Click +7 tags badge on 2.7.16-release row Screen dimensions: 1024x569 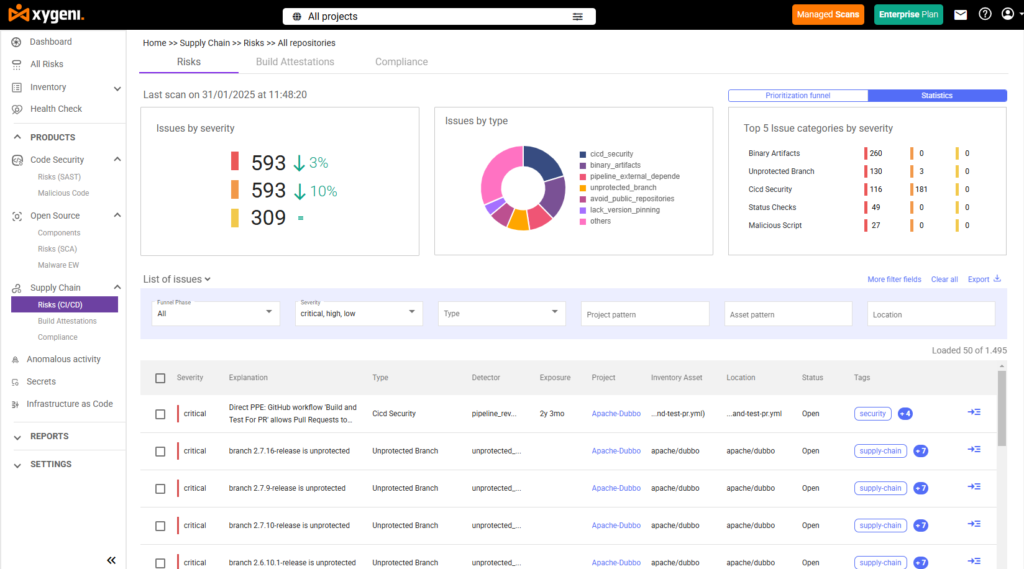(920, 451)
